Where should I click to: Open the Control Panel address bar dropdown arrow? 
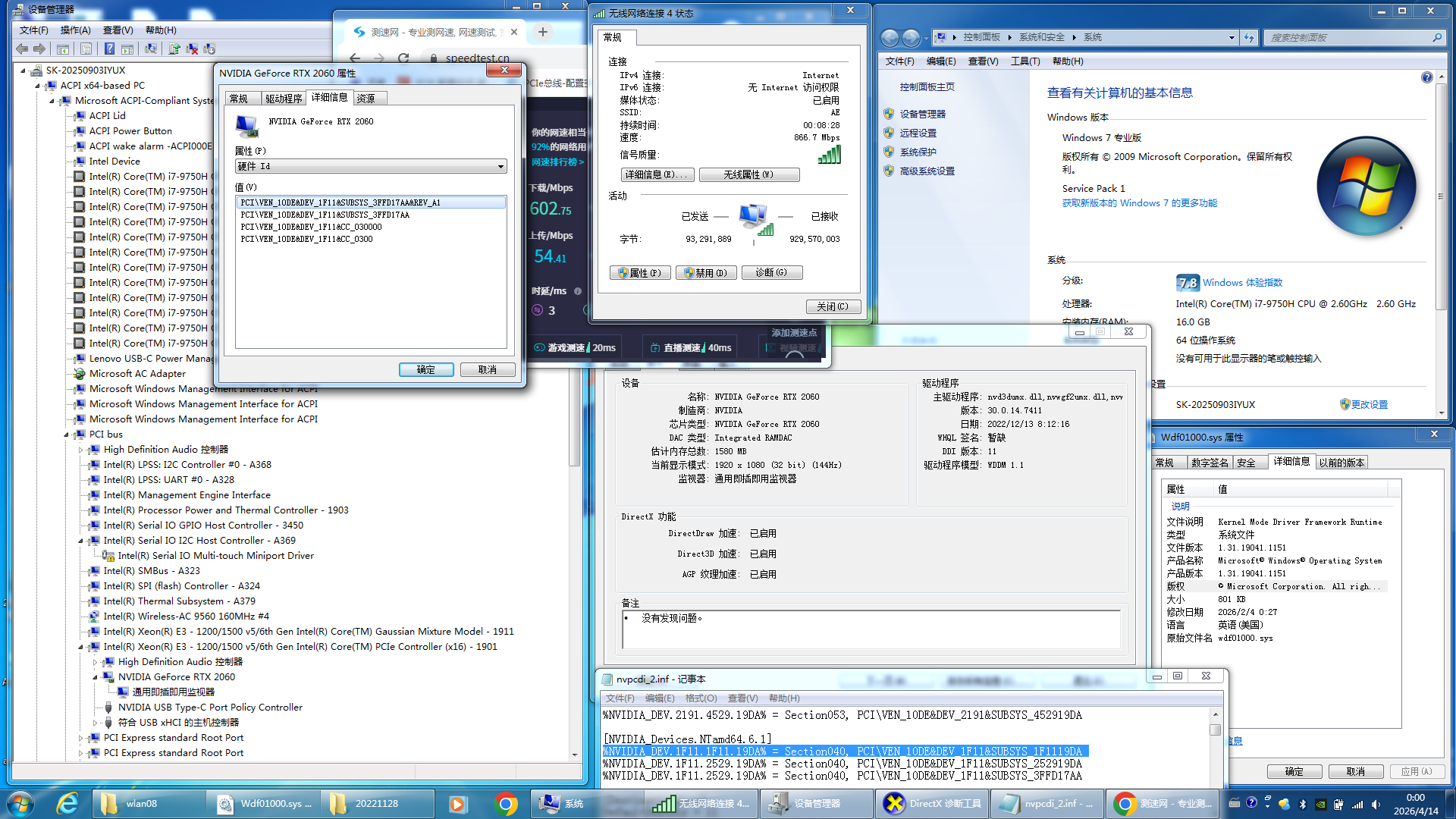coord(1232,37)
